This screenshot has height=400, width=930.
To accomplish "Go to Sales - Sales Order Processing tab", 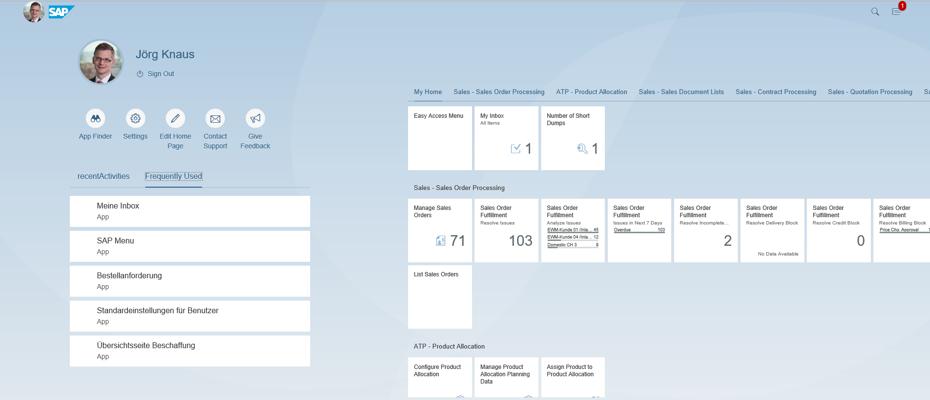I will [499, 92].
